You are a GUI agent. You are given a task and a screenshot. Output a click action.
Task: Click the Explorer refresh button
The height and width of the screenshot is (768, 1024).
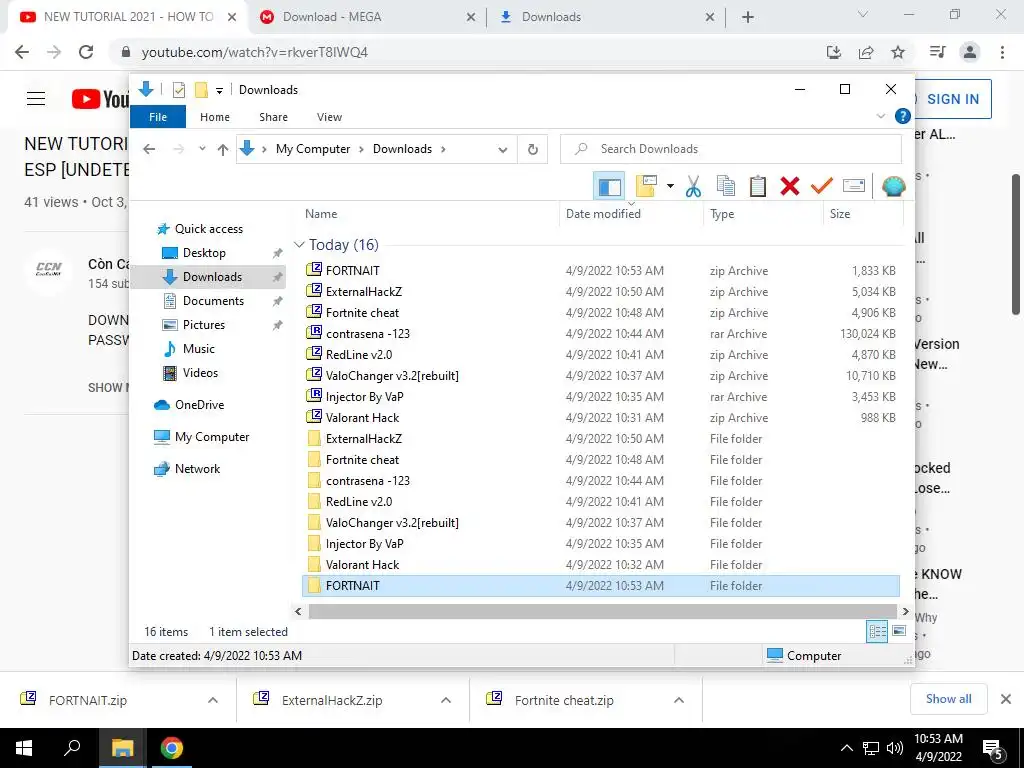[533, 149]
